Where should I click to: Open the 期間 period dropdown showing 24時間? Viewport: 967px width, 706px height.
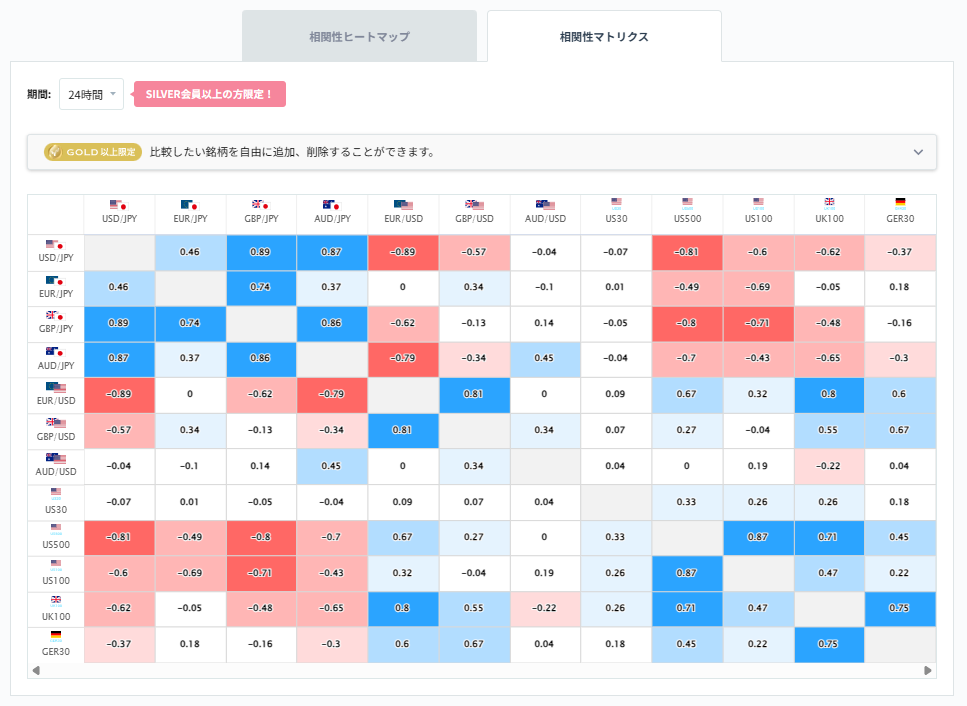tap(89, 93)
